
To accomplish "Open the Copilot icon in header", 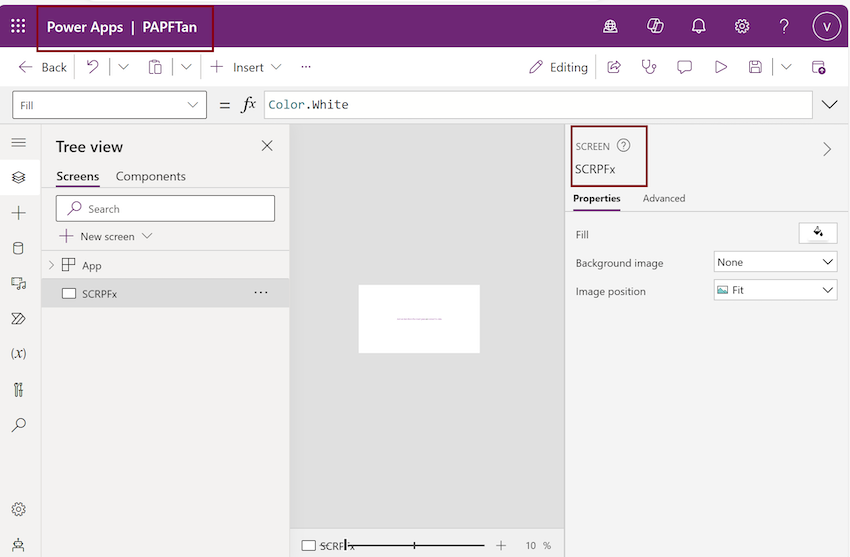I will pos(655,26).
